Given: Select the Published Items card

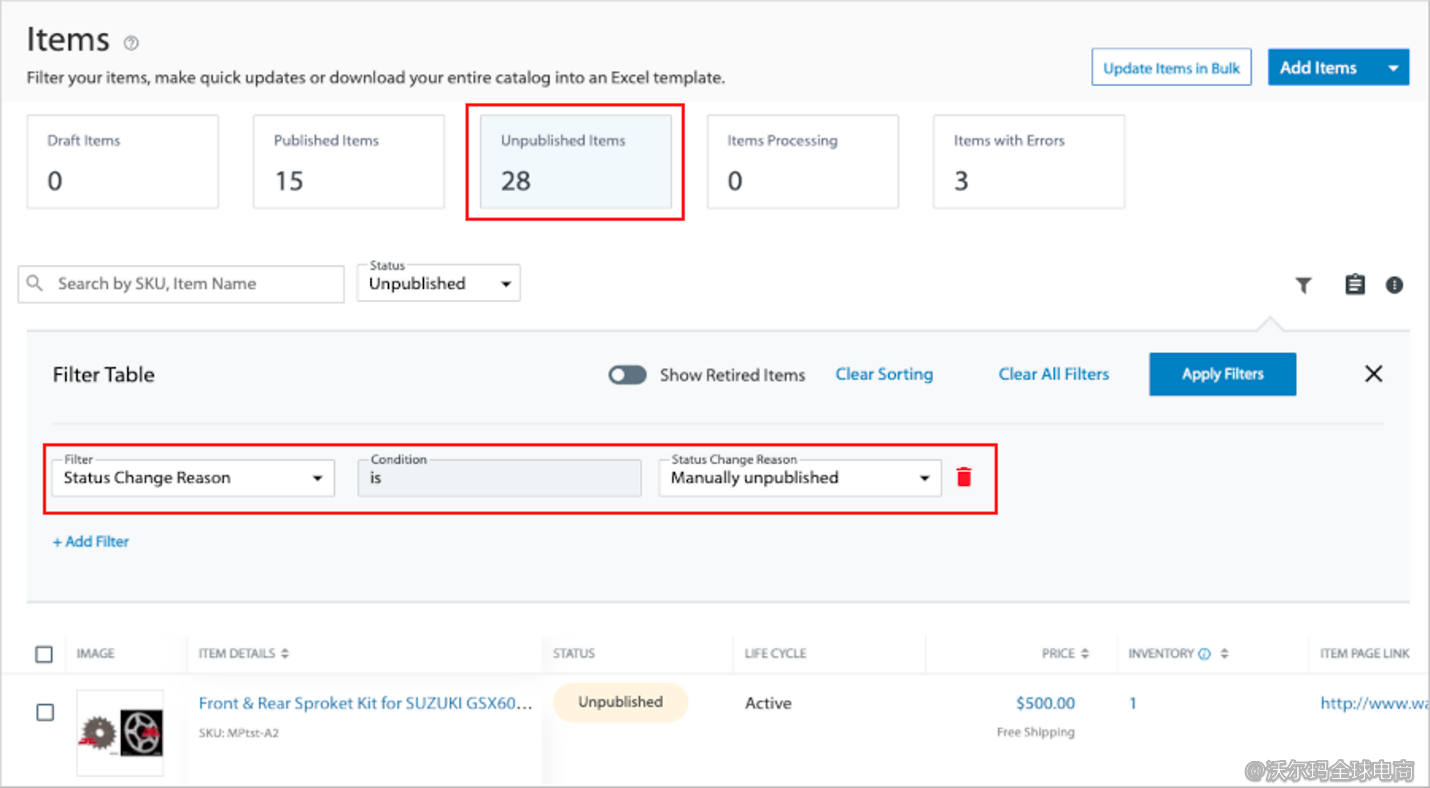Looking at the screenshot, I should tap(348, 162).
